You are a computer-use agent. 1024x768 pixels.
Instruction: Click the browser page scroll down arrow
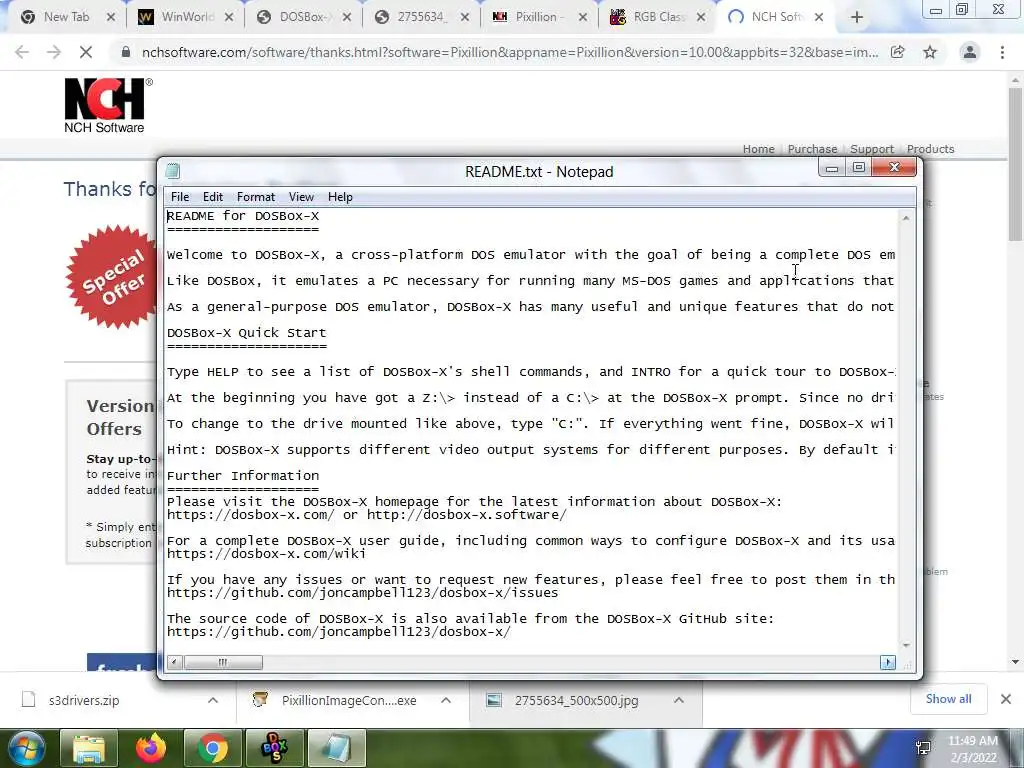point(1015,662)
